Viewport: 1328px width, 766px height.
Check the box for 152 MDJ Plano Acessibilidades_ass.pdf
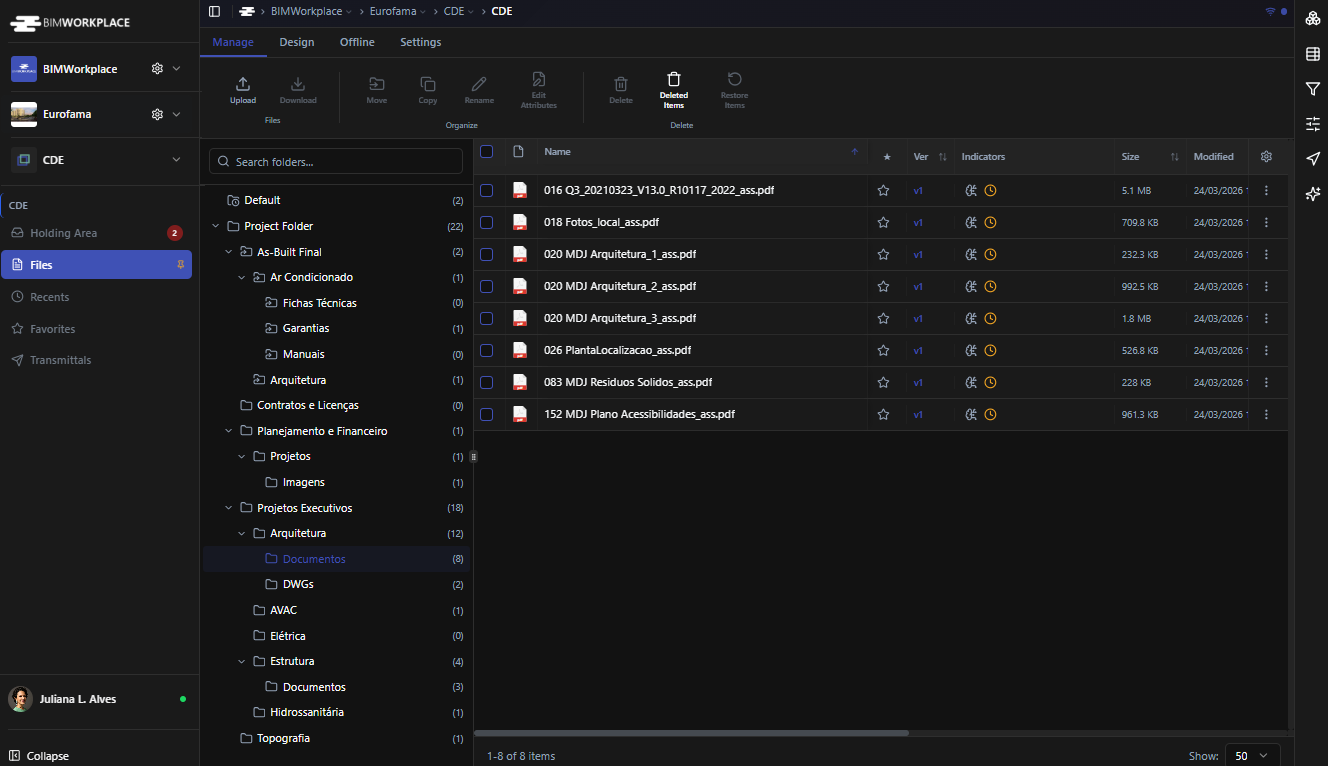pos(486,414)
